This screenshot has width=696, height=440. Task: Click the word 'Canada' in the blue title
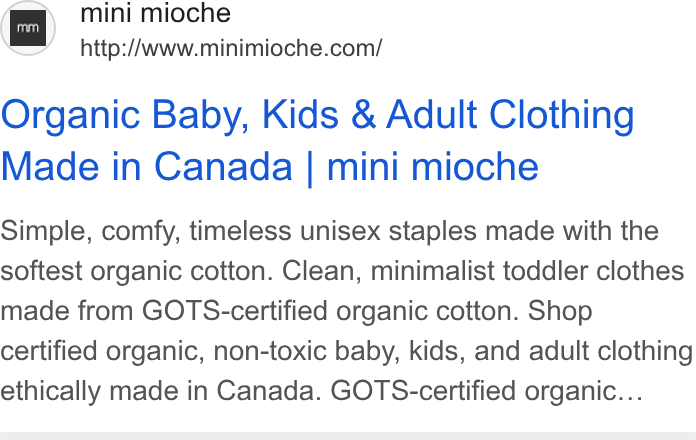point(223,167)
